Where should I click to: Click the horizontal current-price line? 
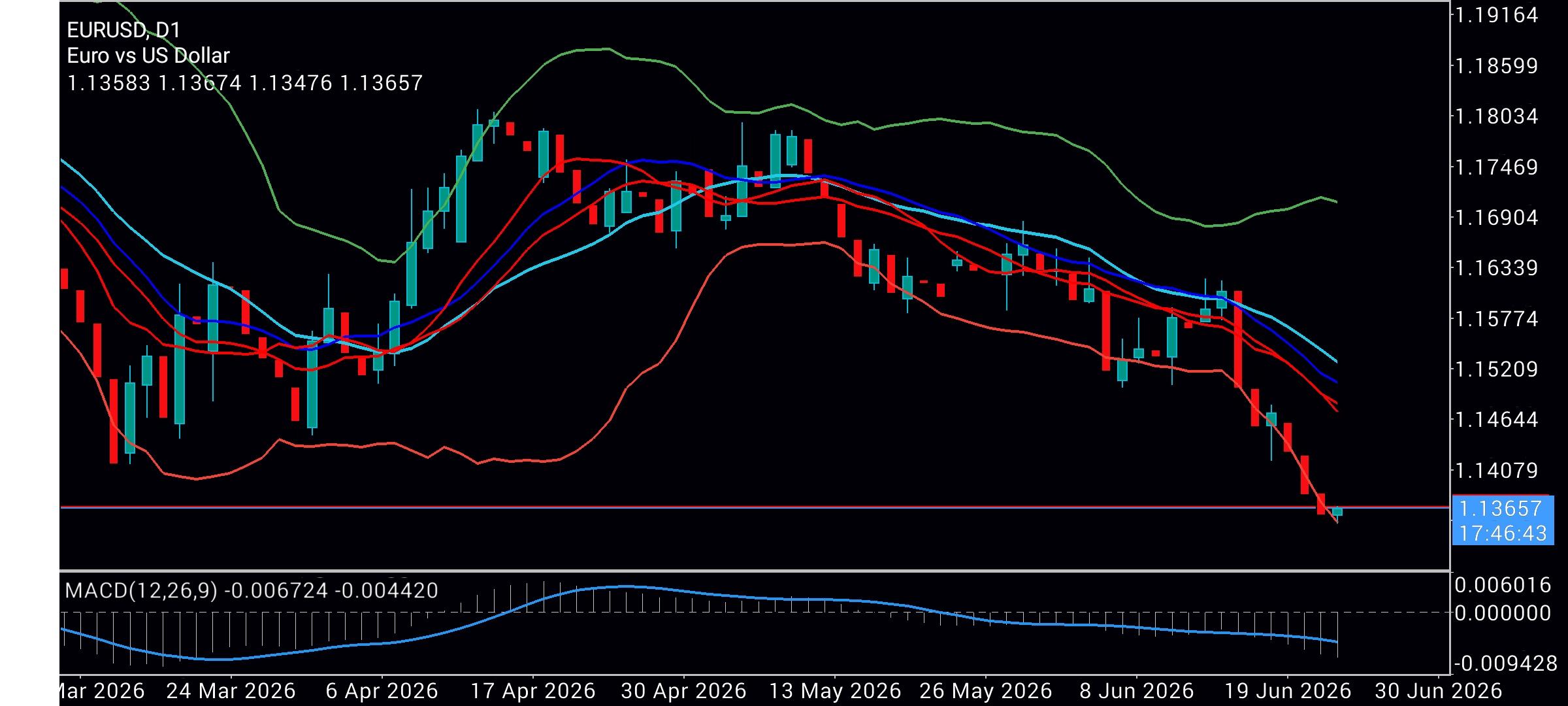(755, 507)
